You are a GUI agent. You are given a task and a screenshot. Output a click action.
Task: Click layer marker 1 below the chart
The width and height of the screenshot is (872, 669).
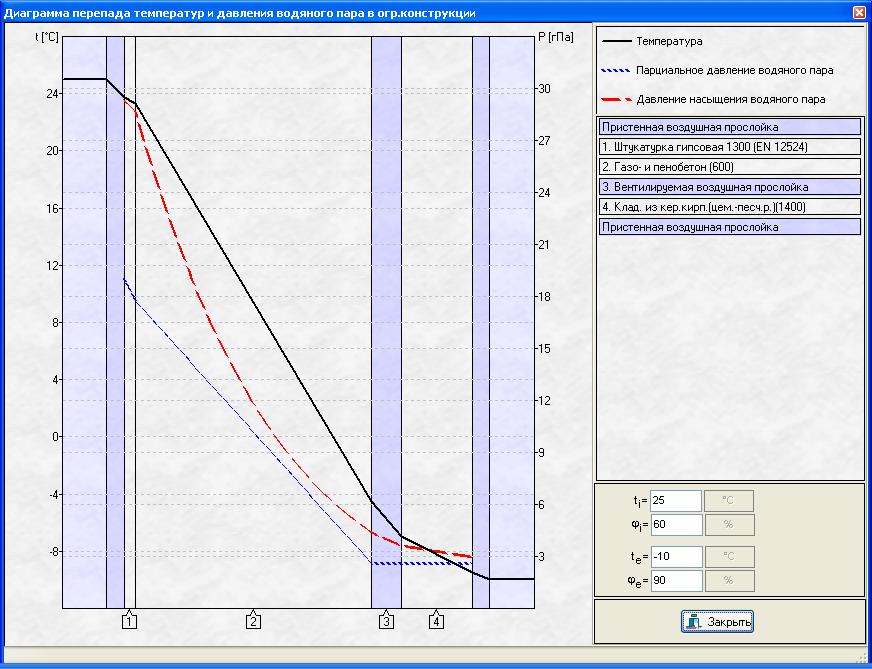(x=129, y=621)
